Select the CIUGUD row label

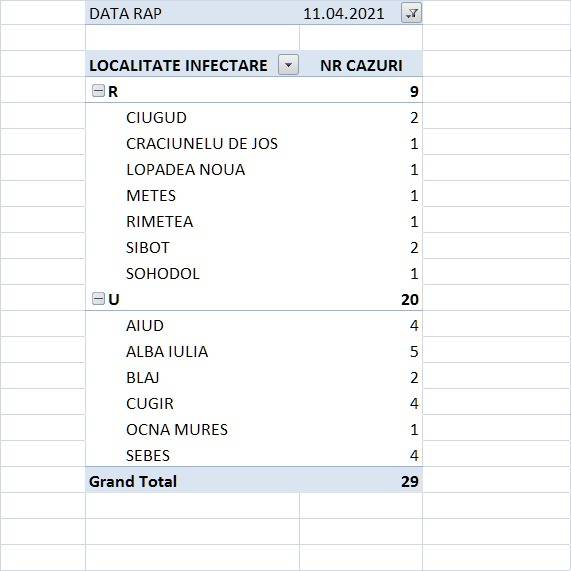[x=156, y=118]
